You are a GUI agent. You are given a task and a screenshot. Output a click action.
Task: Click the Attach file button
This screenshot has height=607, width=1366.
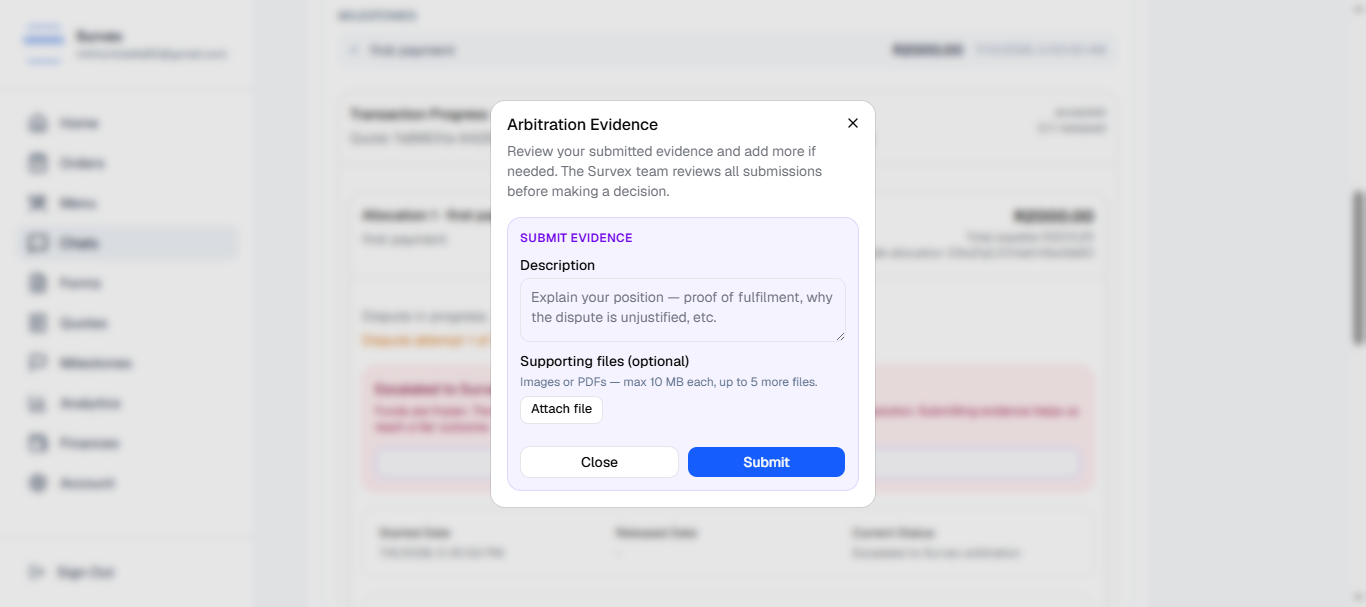(x=561, y=409)
